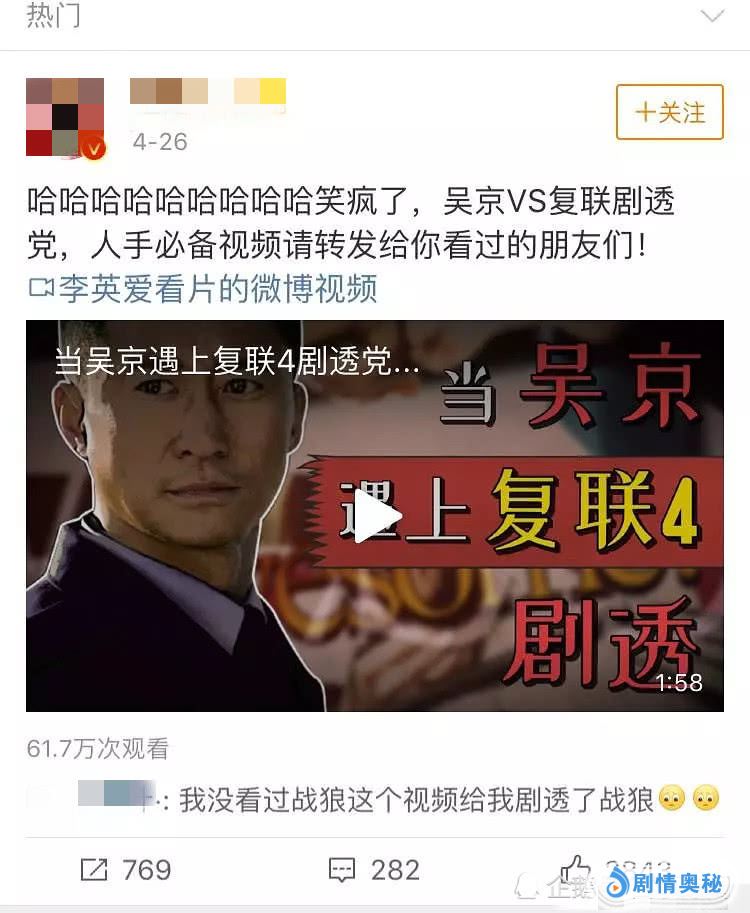
Task: Open the post text 哈哈哈笑疯了
Action: [x=351, y=223]
